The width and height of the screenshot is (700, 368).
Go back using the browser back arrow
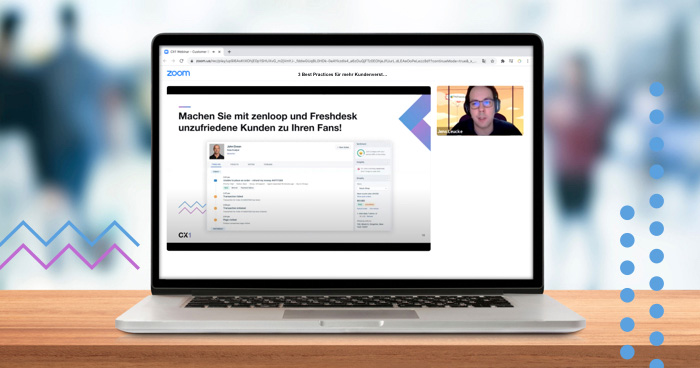(166, 61)
